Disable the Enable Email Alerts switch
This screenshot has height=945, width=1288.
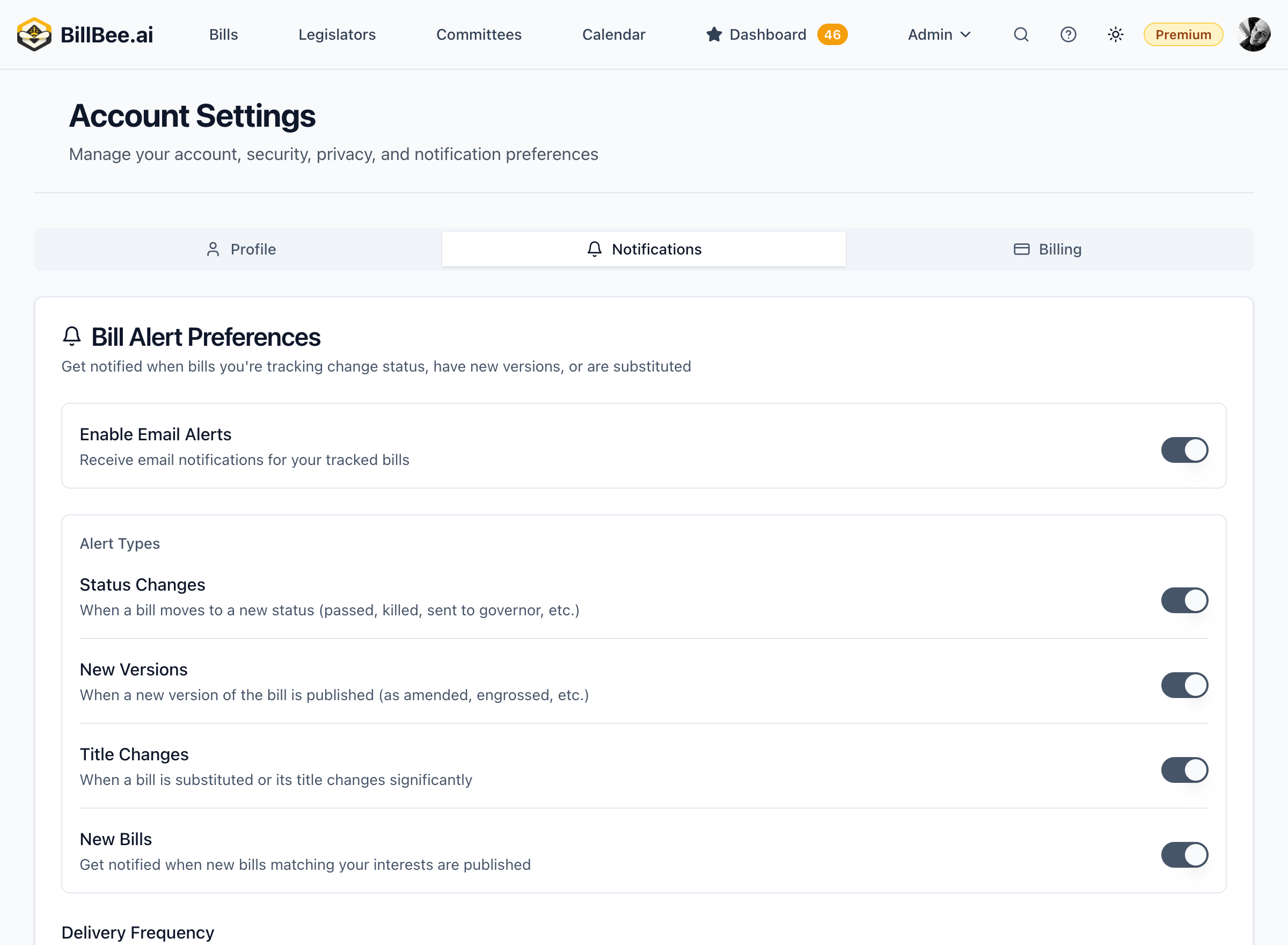tap(1184, 449)
